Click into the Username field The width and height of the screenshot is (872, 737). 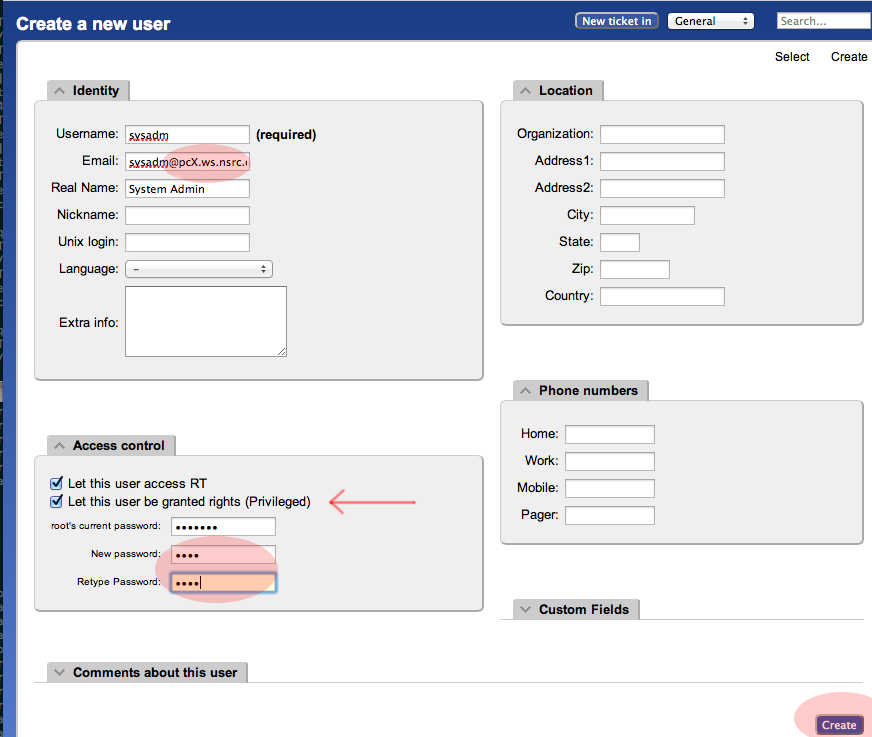click(x=187, y=135)
